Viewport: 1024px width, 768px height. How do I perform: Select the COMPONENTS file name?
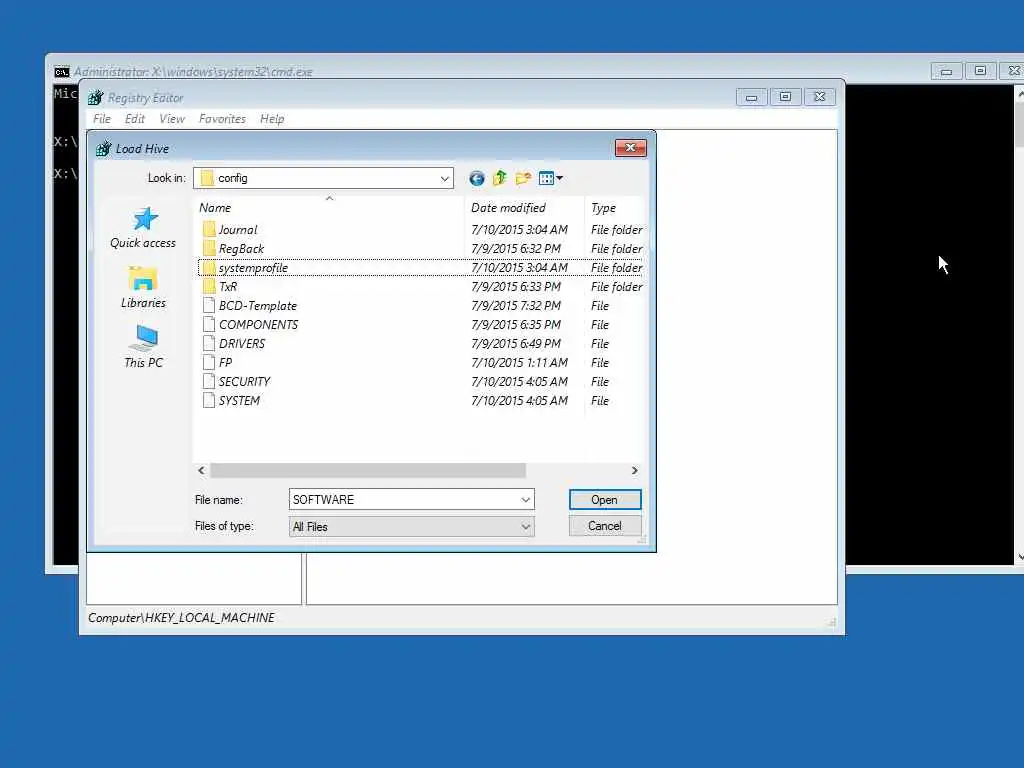pos(259,325)
